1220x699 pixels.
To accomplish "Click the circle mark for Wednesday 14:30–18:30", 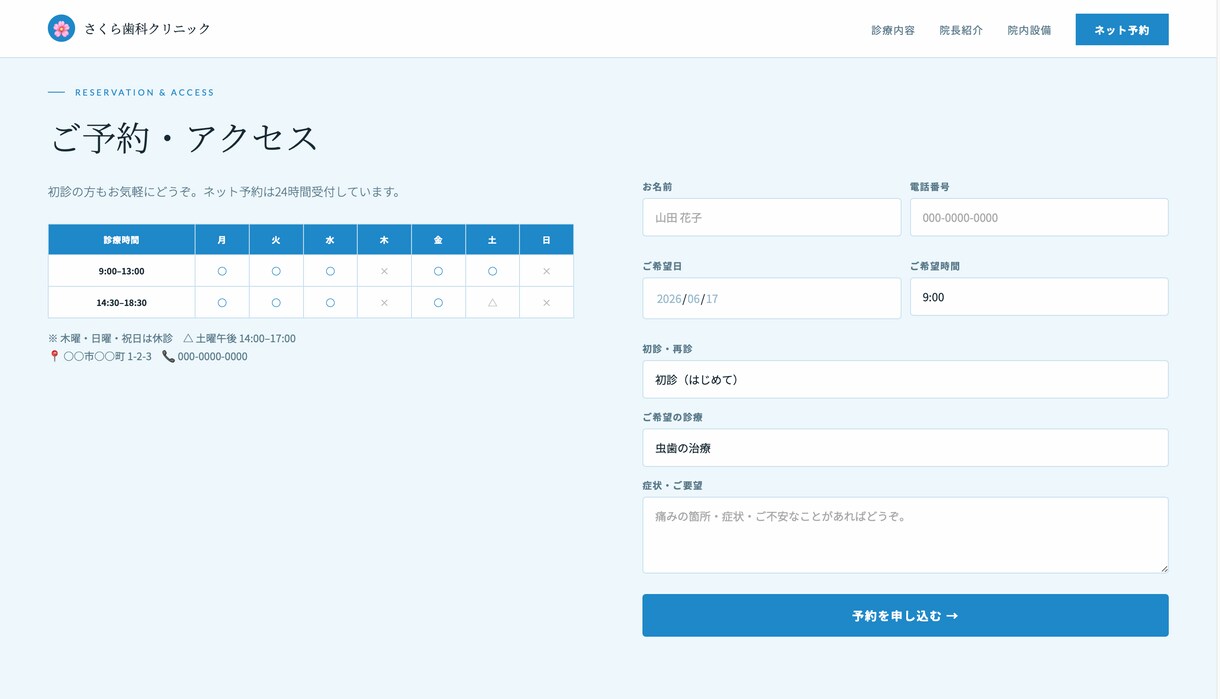I will pyautogui.click(x=330, y=302).
